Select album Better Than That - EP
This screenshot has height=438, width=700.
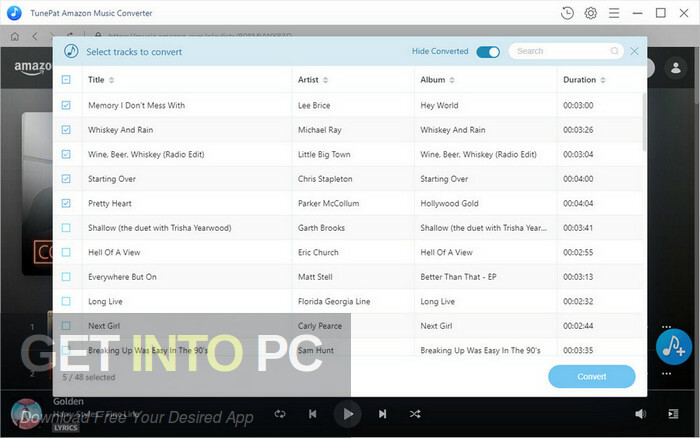(458, 277)
